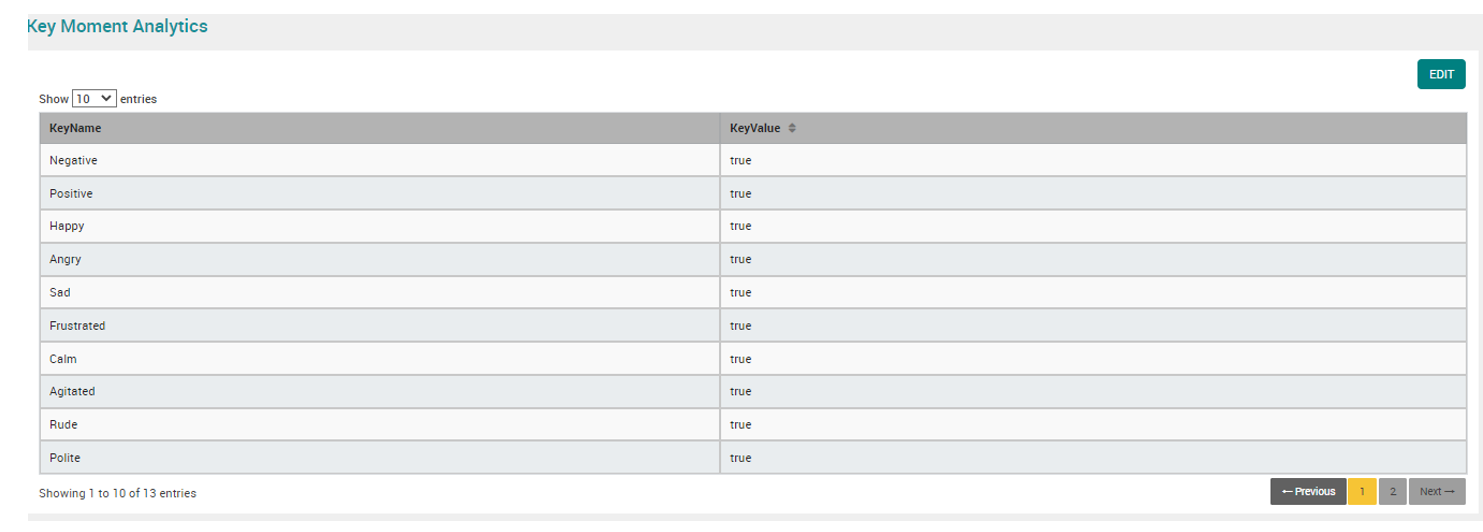Go to Previous page
Screen dimensions: 1483x532
[1308, 491]
